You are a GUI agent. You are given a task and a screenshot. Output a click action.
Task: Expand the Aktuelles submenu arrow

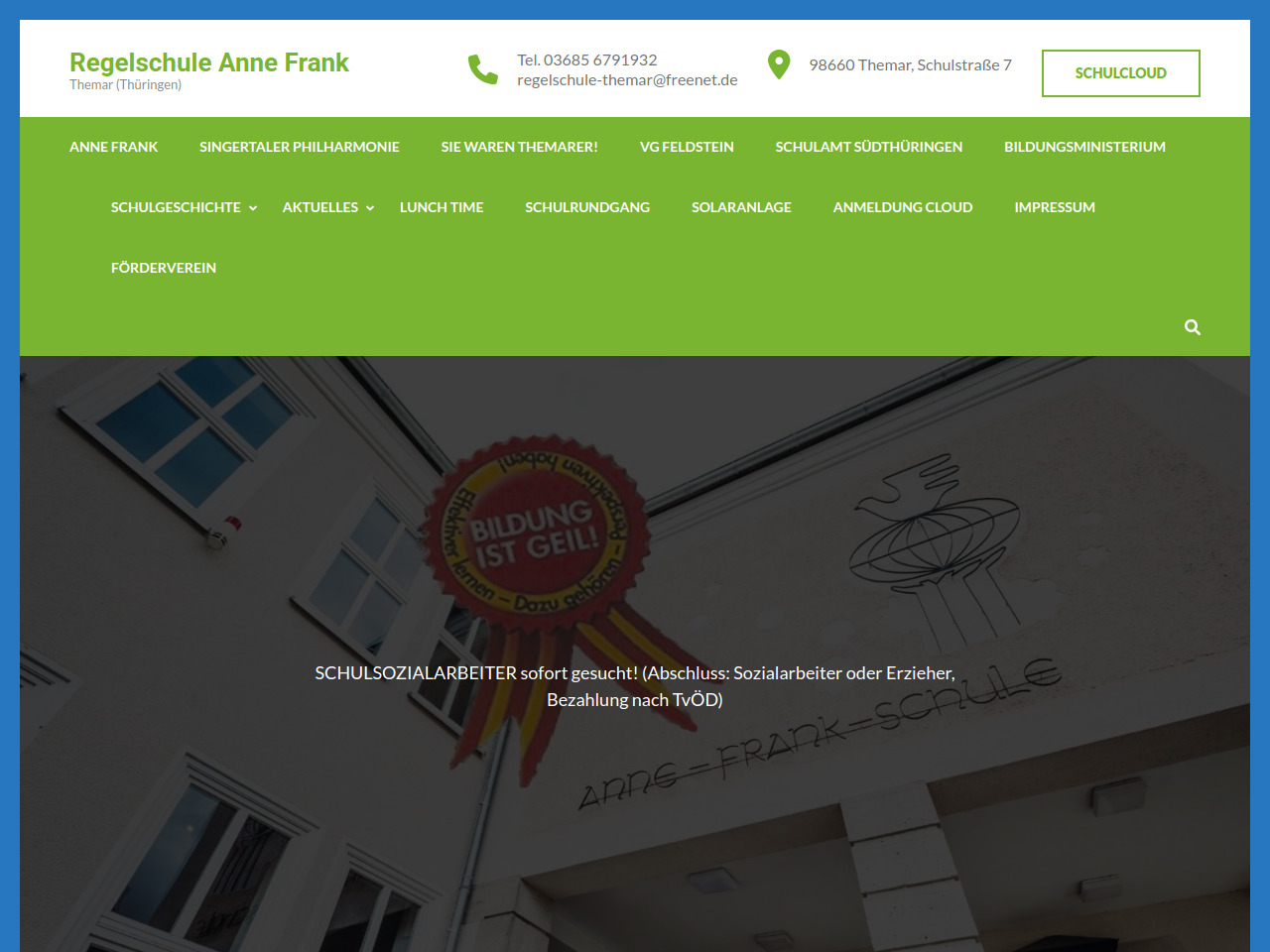[370, 208]
